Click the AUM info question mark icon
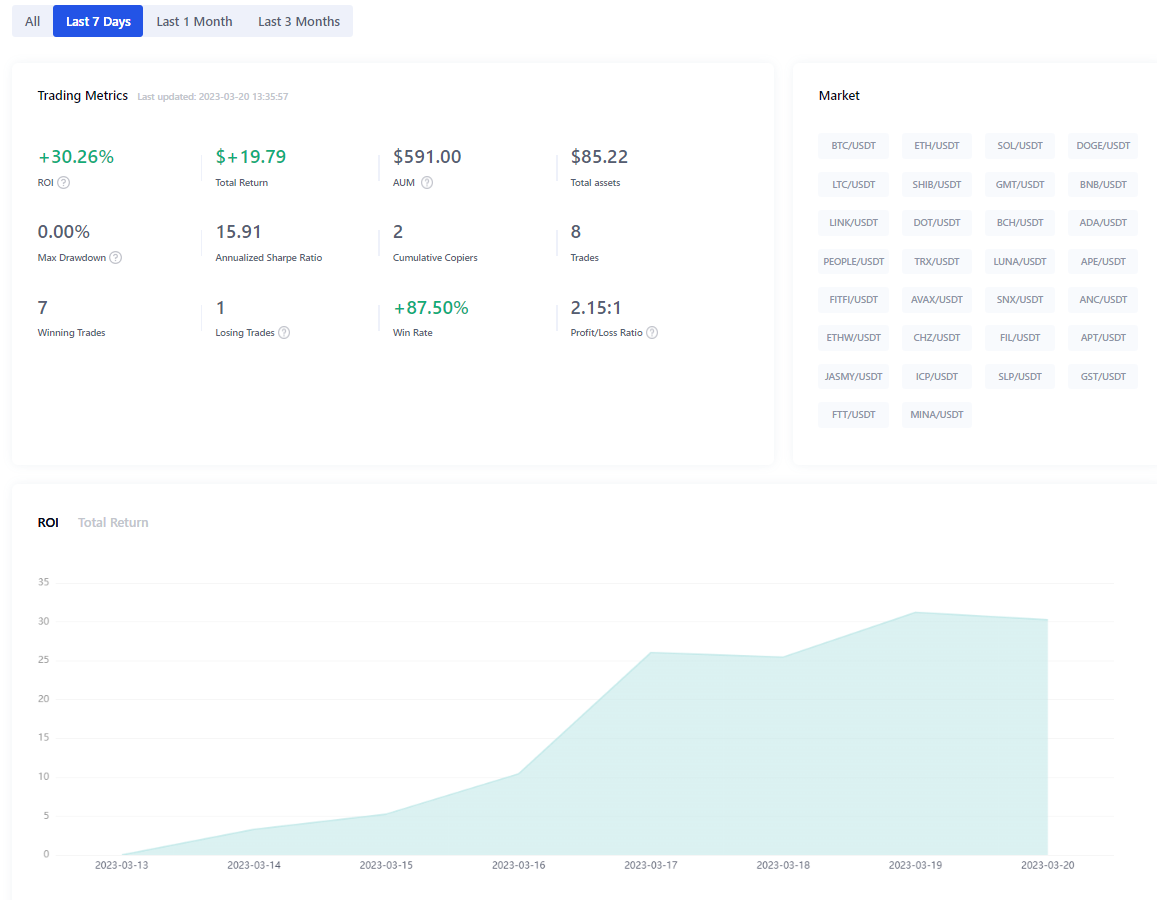1157x900 pixels. point(427,183)
